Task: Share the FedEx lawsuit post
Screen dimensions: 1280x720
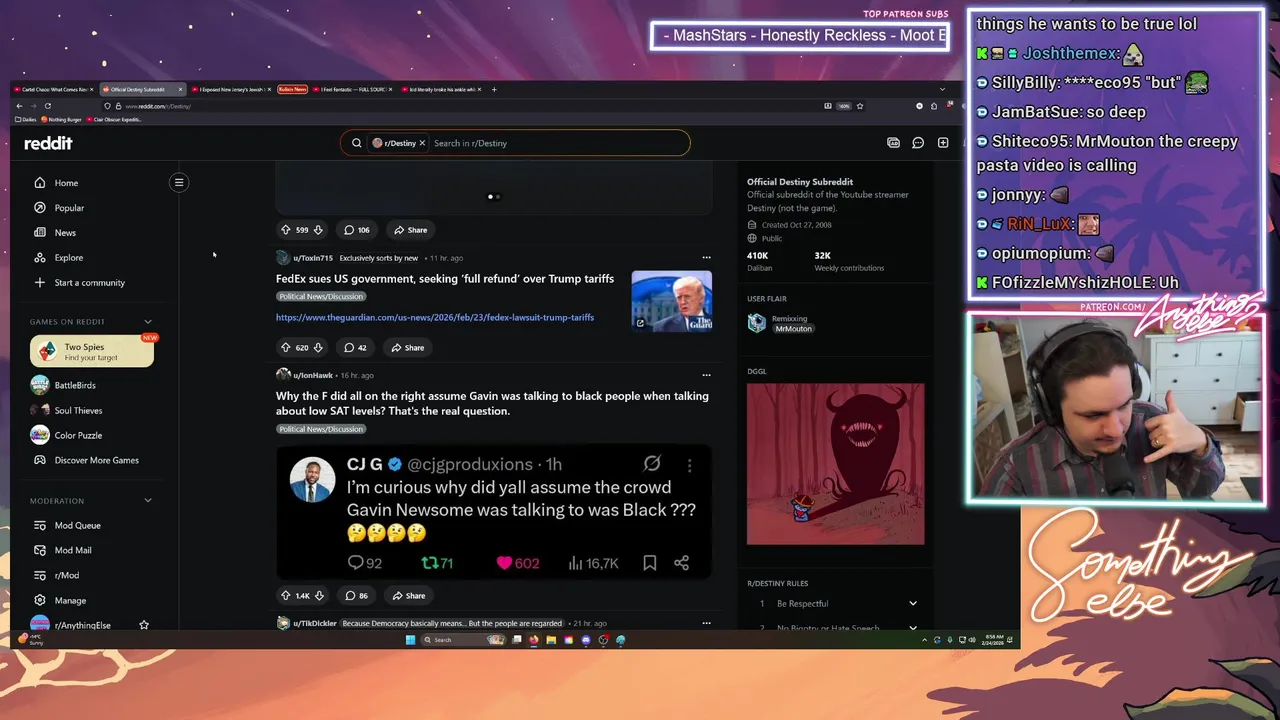Action: 408,347
